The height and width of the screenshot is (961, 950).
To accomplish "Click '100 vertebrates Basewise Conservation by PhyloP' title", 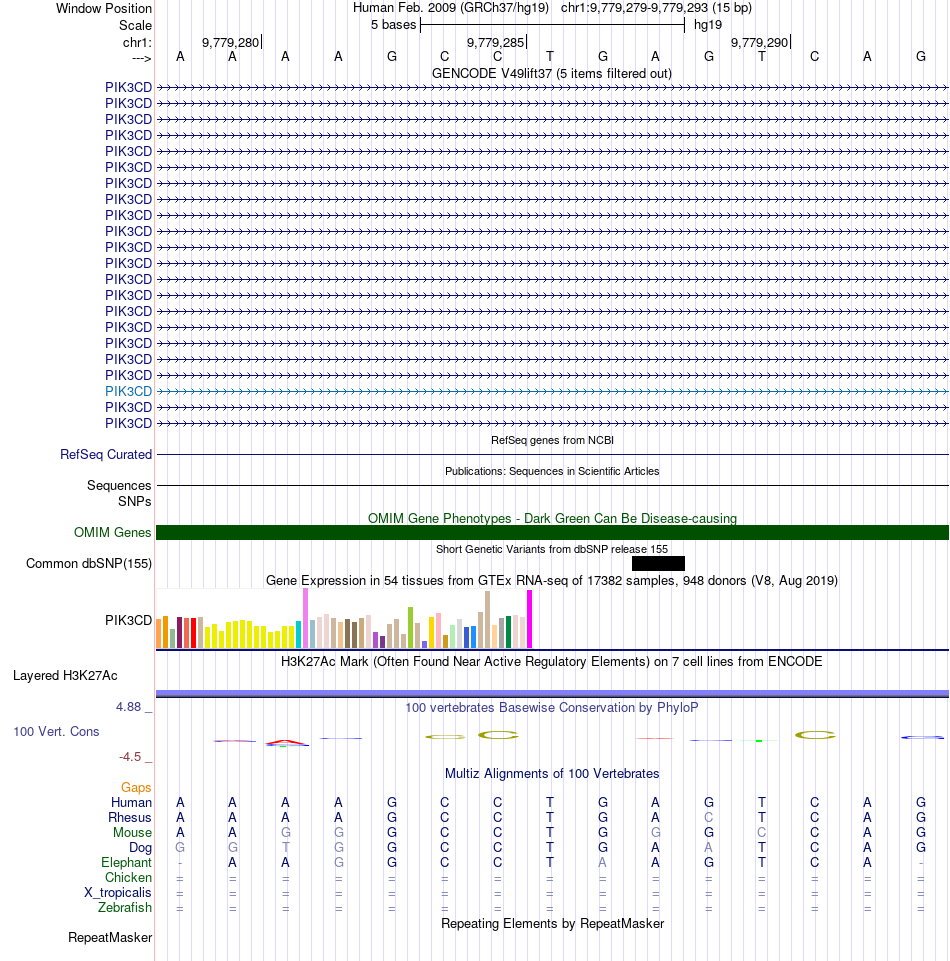I will click(552, 707).
